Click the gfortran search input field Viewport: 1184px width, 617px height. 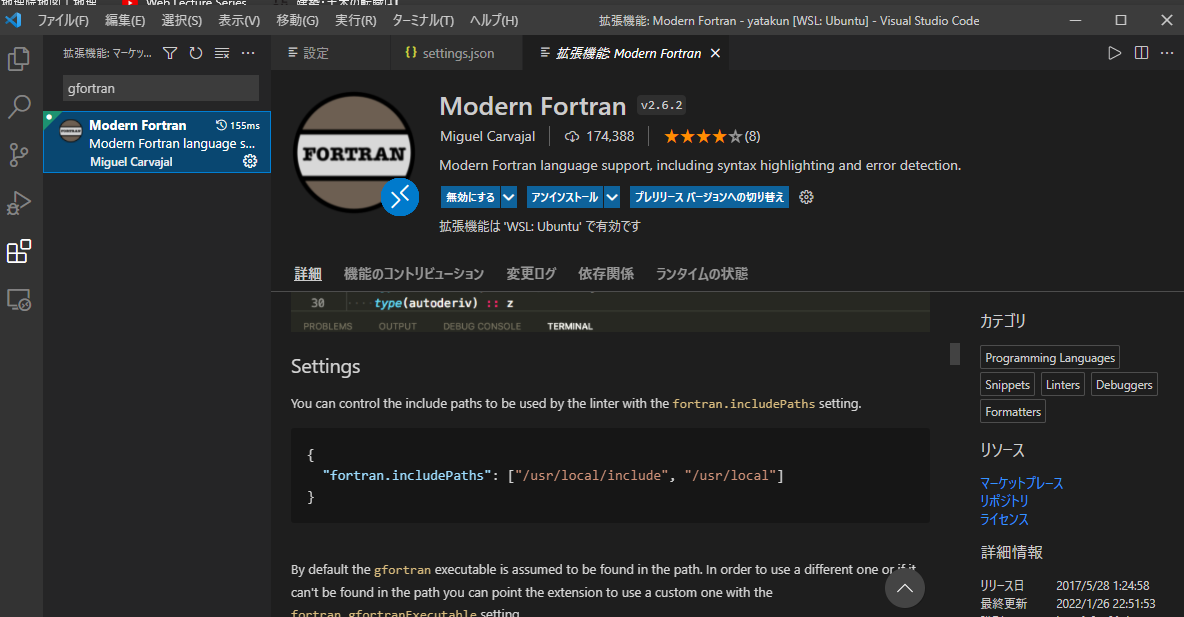point(160,88)
